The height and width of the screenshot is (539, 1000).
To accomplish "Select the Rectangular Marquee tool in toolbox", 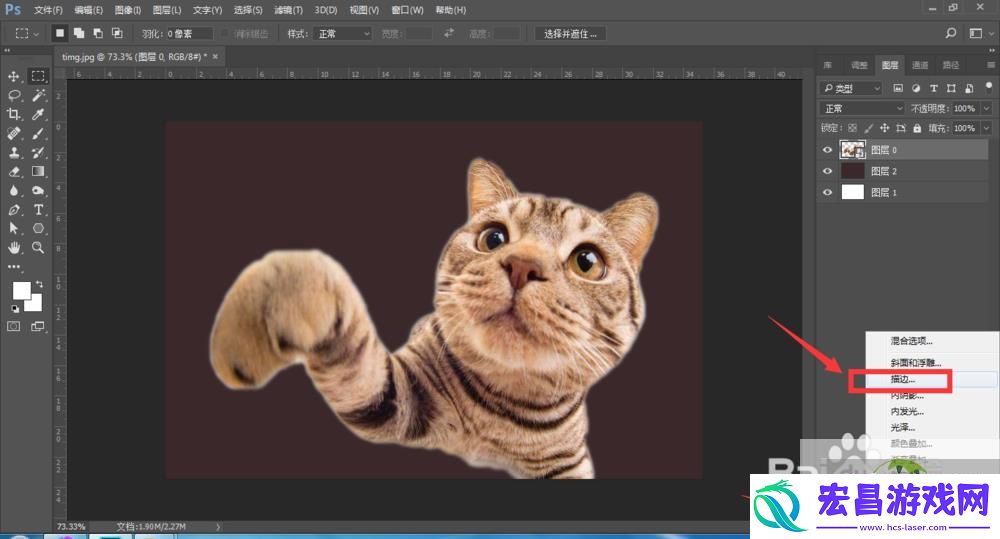I will [38, 76].
